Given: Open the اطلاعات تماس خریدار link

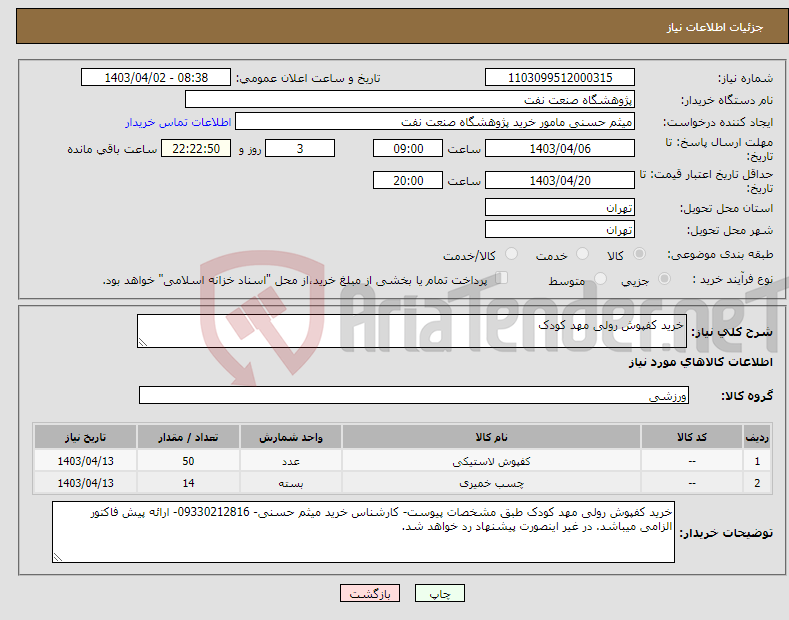Looking at the screenshot, I should (178, 122).
